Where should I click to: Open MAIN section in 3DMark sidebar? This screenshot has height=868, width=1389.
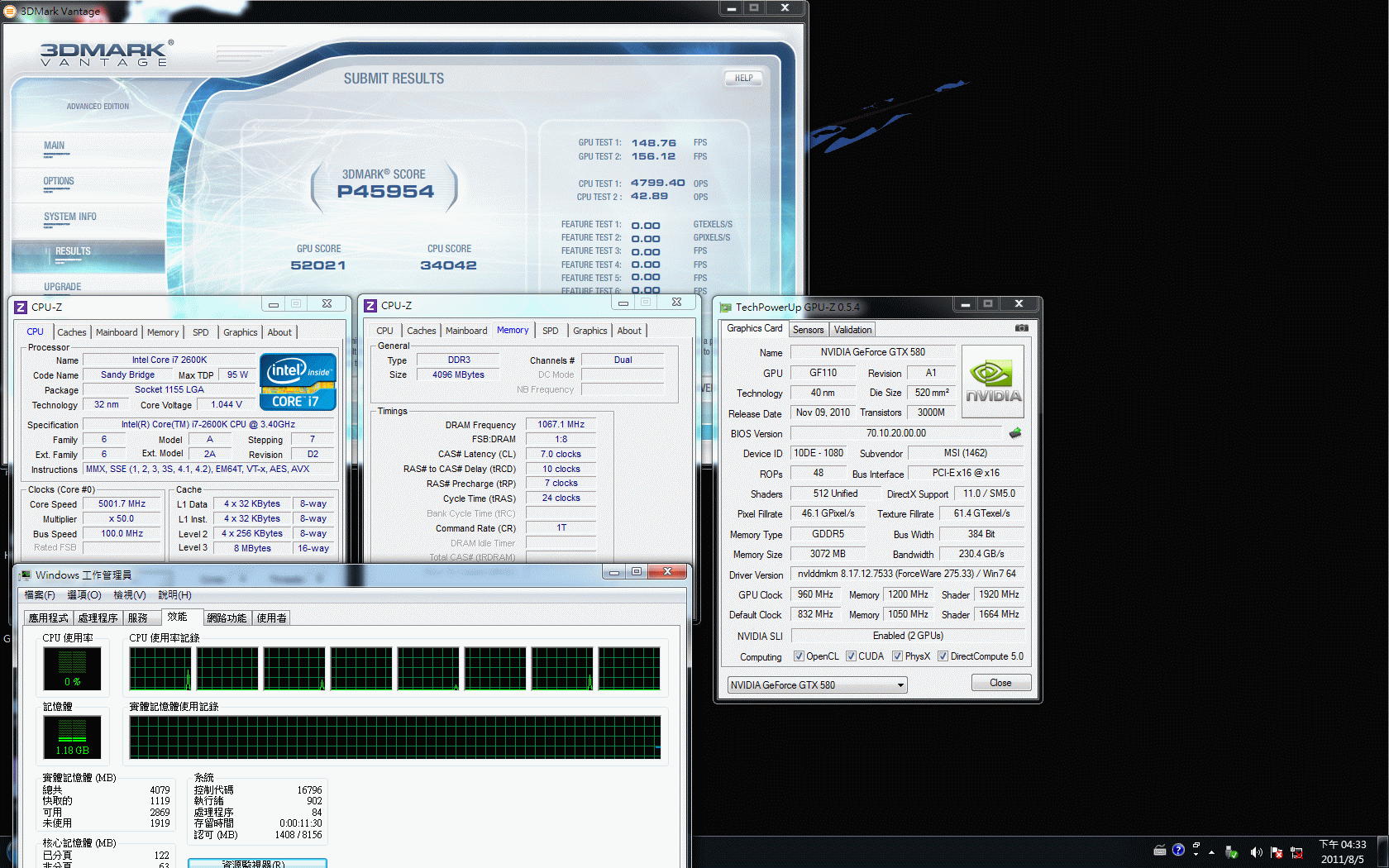coord(55,145)
